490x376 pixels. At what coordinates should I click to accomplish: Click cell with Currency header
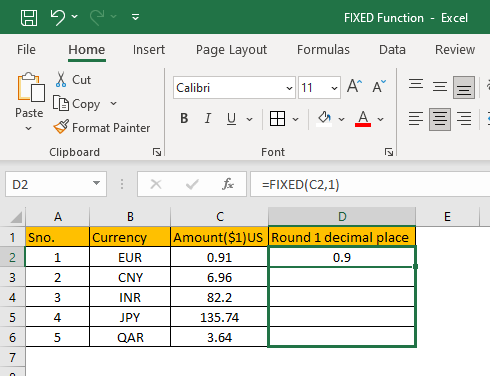pyautogui.click(x=130, y=237)
